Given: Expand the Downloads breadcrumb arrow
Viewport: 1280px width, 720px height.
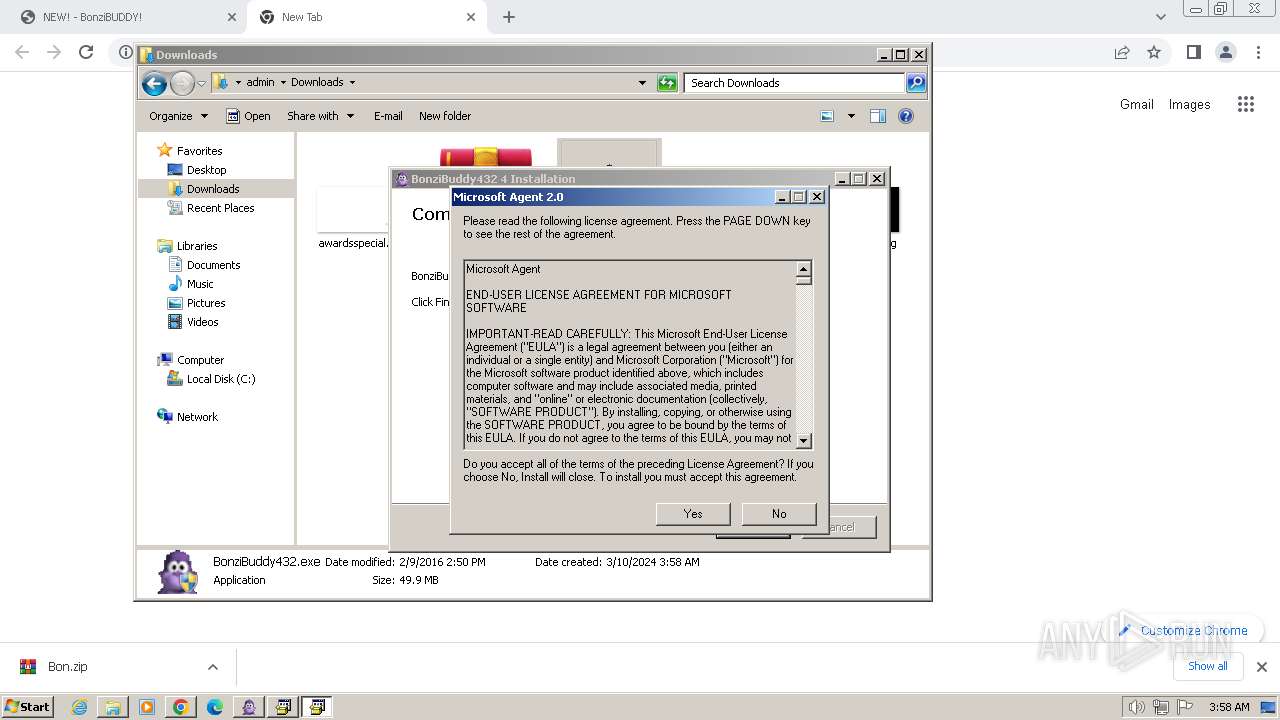Looking at the screenshot, I should (352, 83).
